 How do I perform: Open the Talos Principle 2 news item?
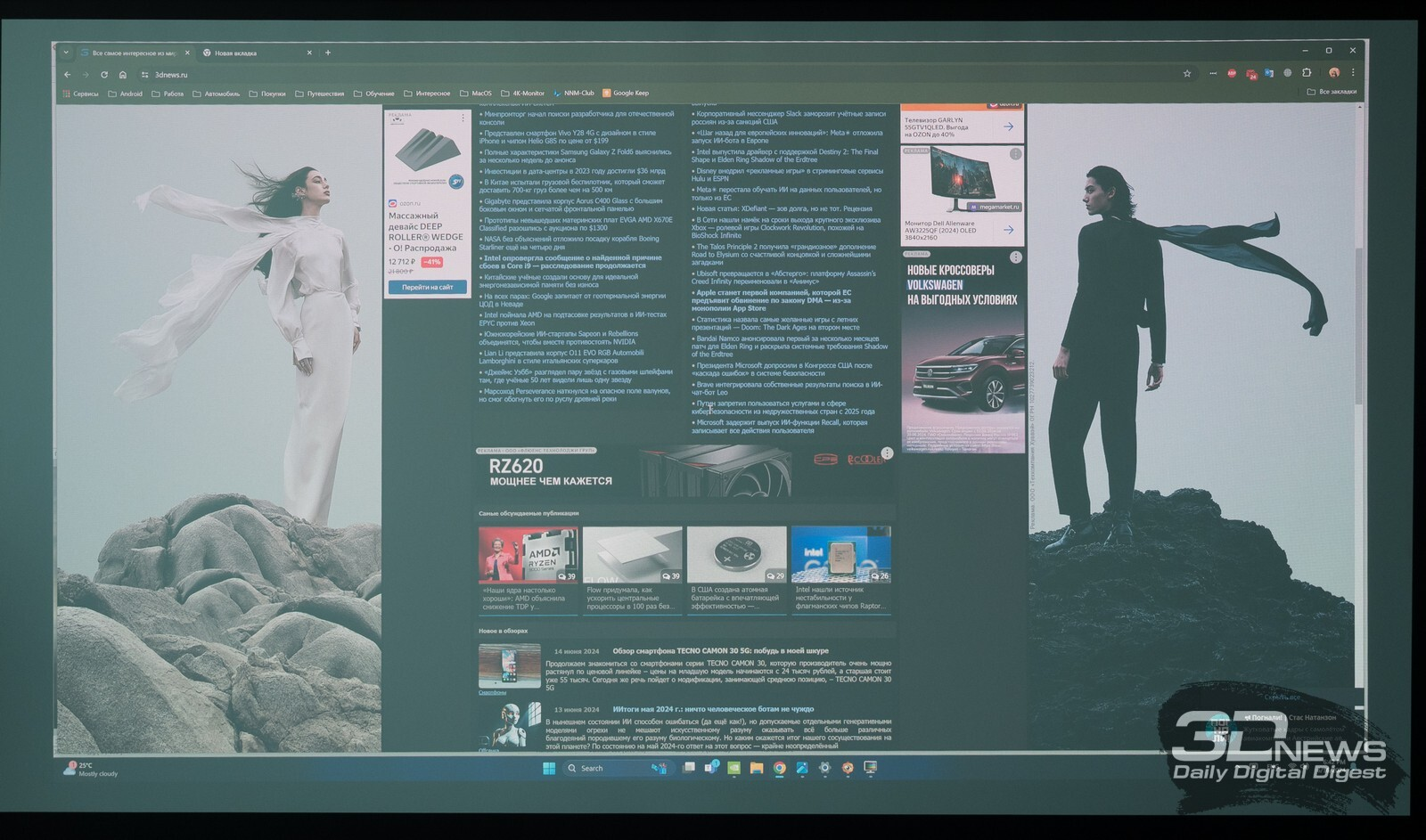(784, 255)
